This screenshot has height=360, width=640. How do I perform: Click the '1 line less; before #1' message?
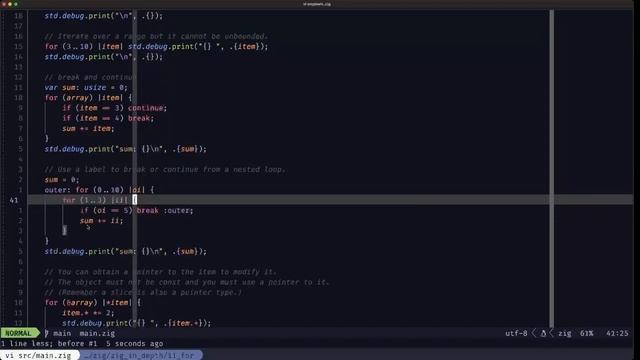49,344
